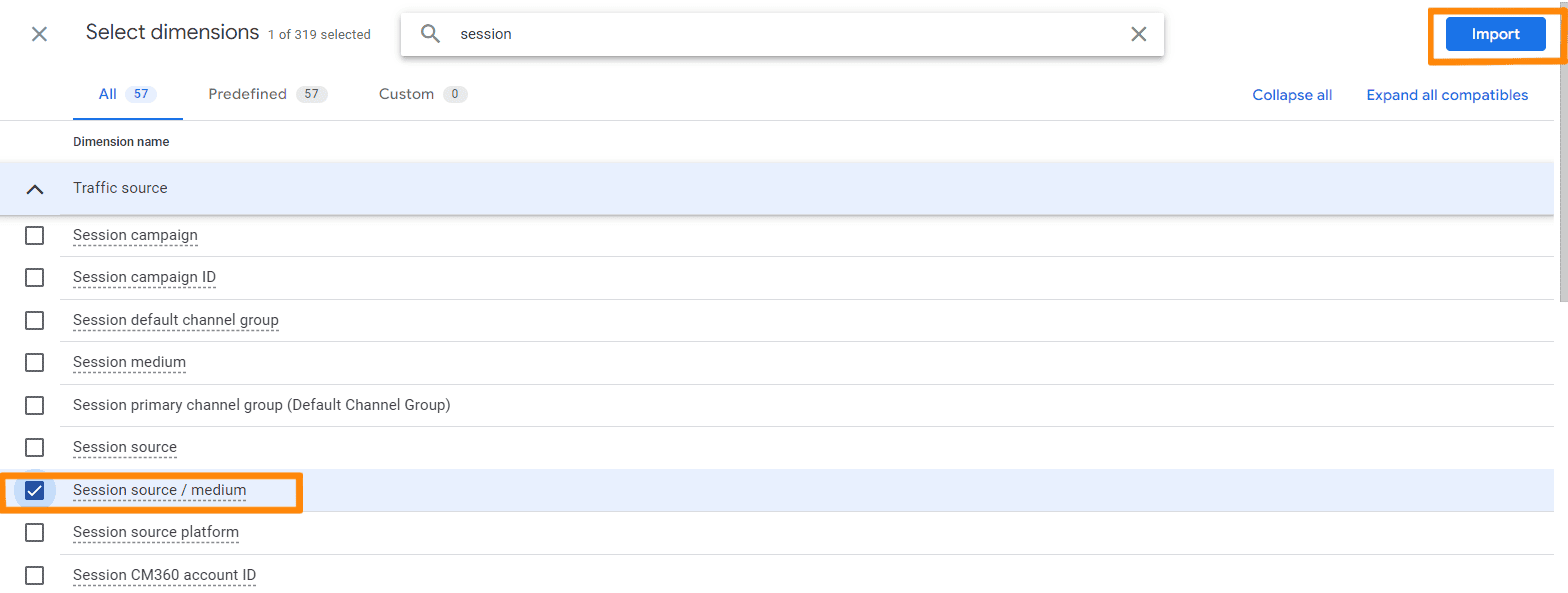This screenshot has width=1568, height=593.
Task: Check the Session source platform checkbox
Action: tap(34, 532)
